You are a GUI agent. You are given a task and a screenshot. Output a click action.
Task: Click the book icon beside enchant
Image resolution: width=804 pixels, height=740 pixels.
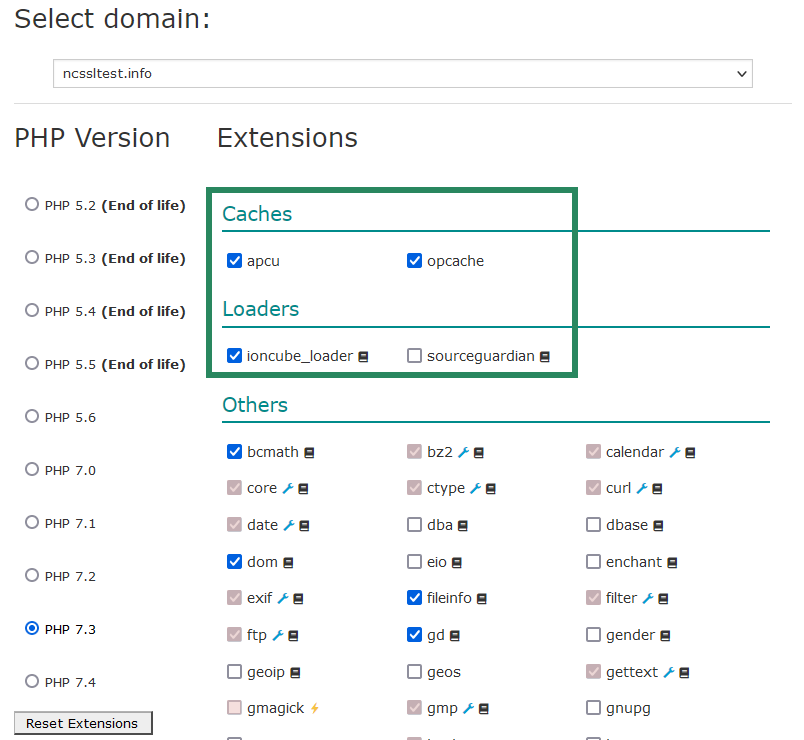point(672,562)
